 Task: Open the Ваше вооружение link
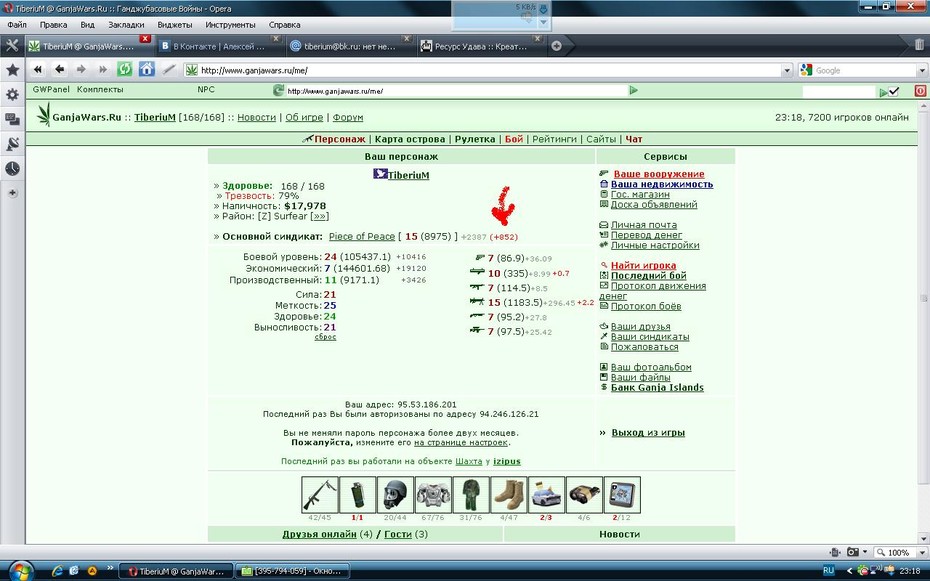point(658,174)
